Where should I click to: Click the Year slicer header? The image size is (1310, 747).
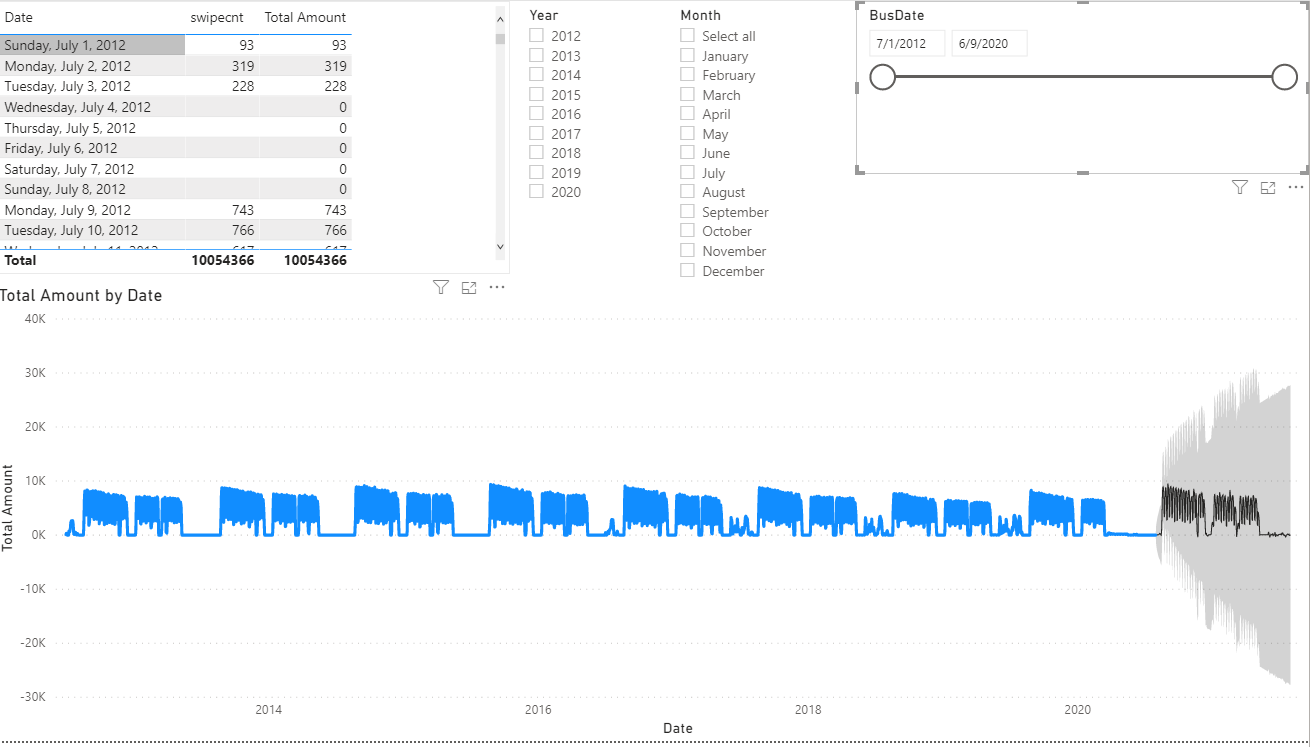click(544, 15)
